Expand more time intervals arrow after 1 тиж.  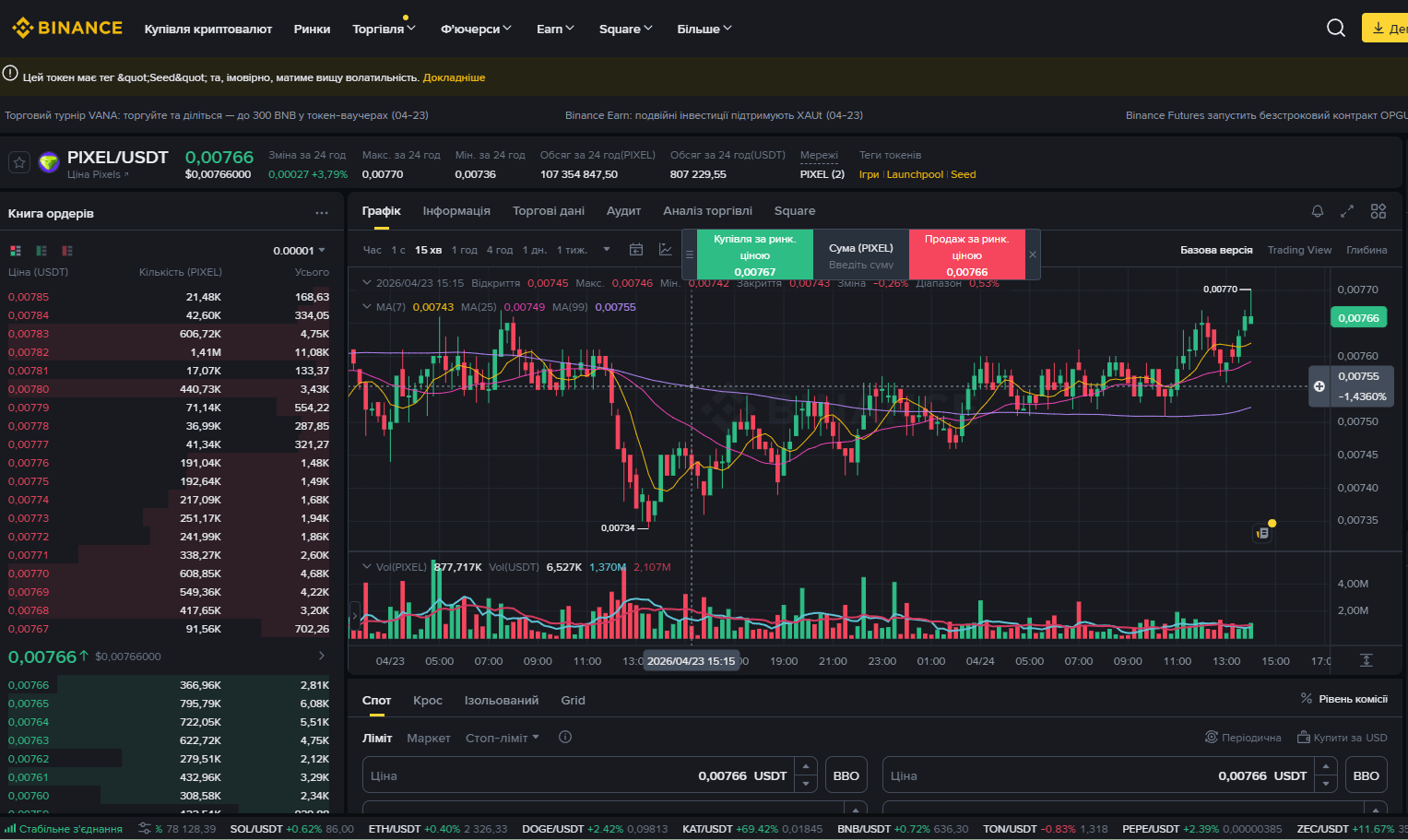click(x=607, y=250)
